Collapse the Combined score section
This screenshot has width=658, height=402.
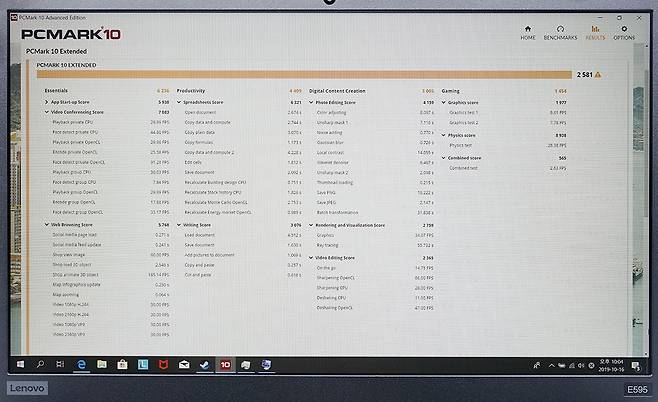point(444,158)
